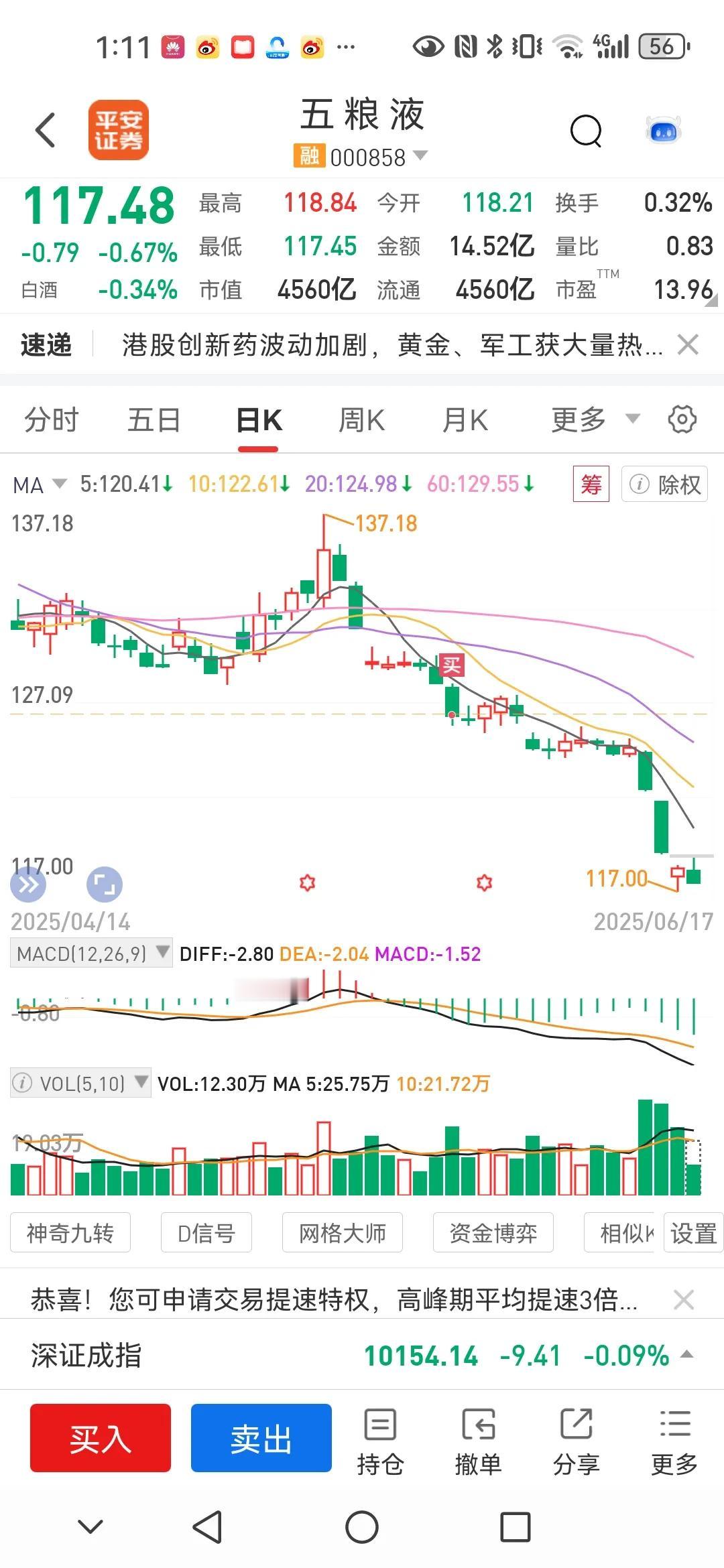
Task: Tap the margin trading 融 badge
Action: point(308,157)
